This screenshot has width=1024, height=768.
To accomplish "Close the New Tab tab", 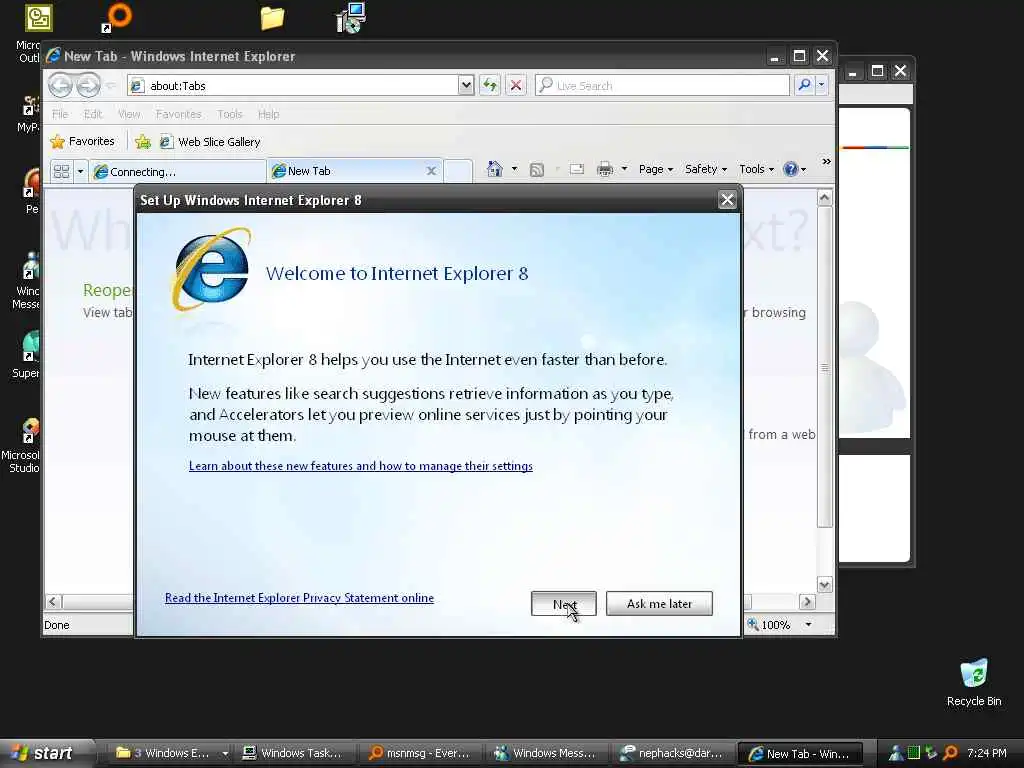I will [431, 171].
